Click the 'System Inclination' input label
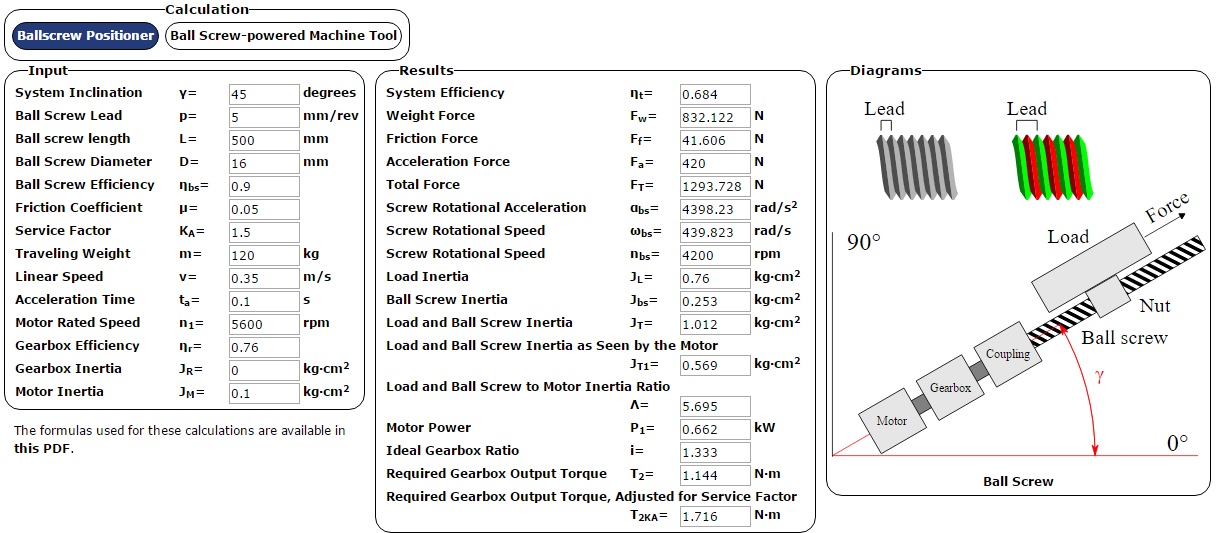The image size is (1217, 533). pos(79,93)
